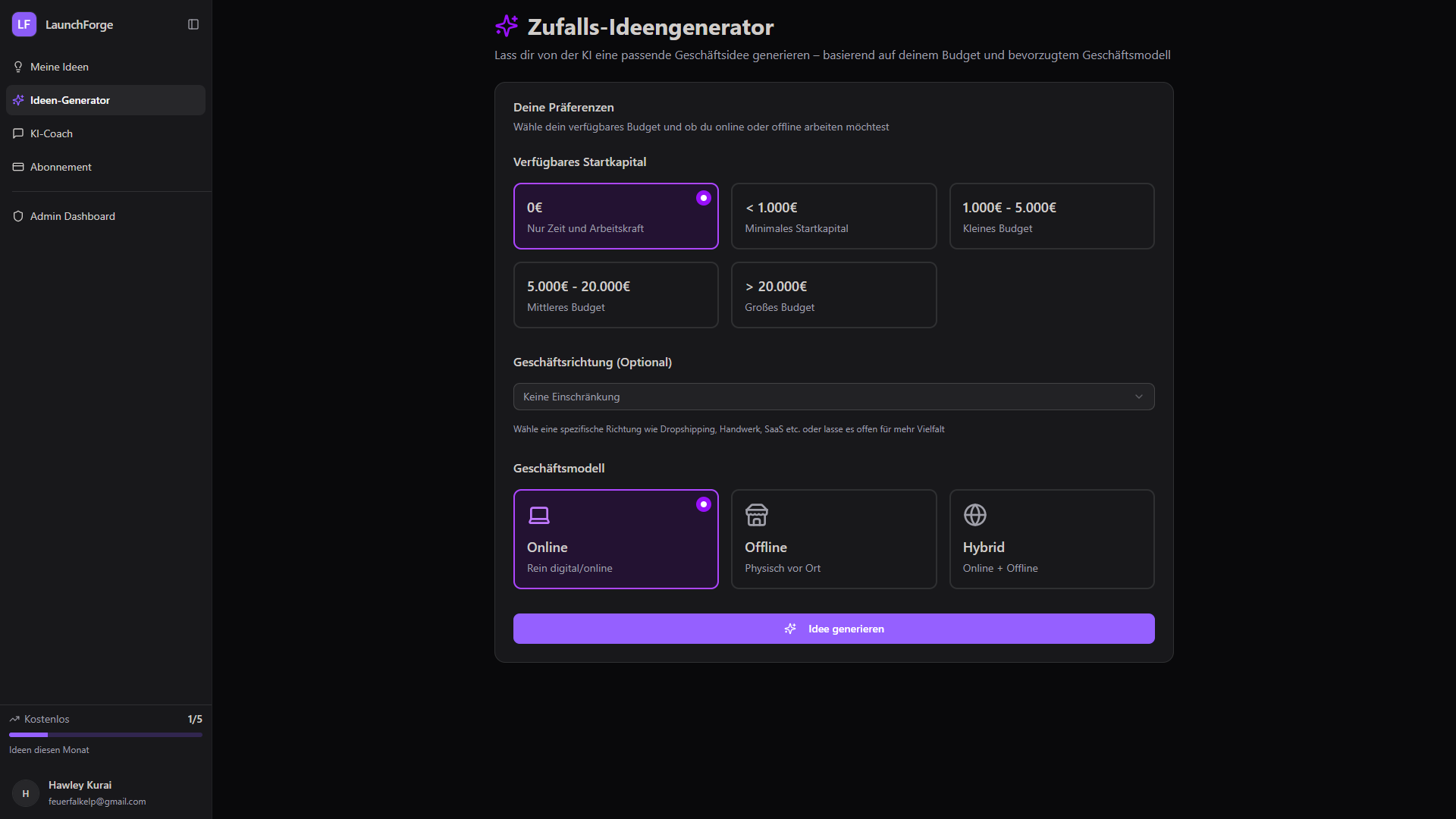Open the Geschäftsrichtung dropdown

point(833,397)
